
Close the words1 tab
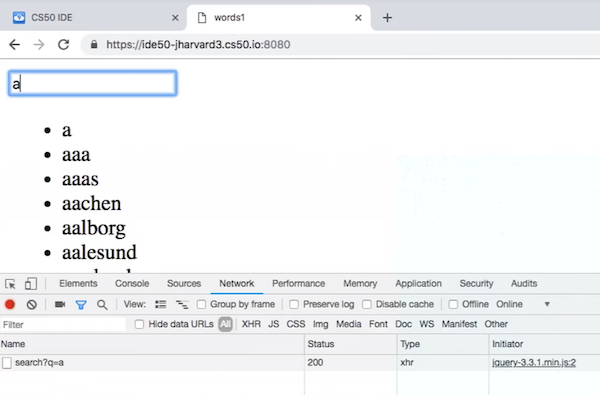click(358, 18)
